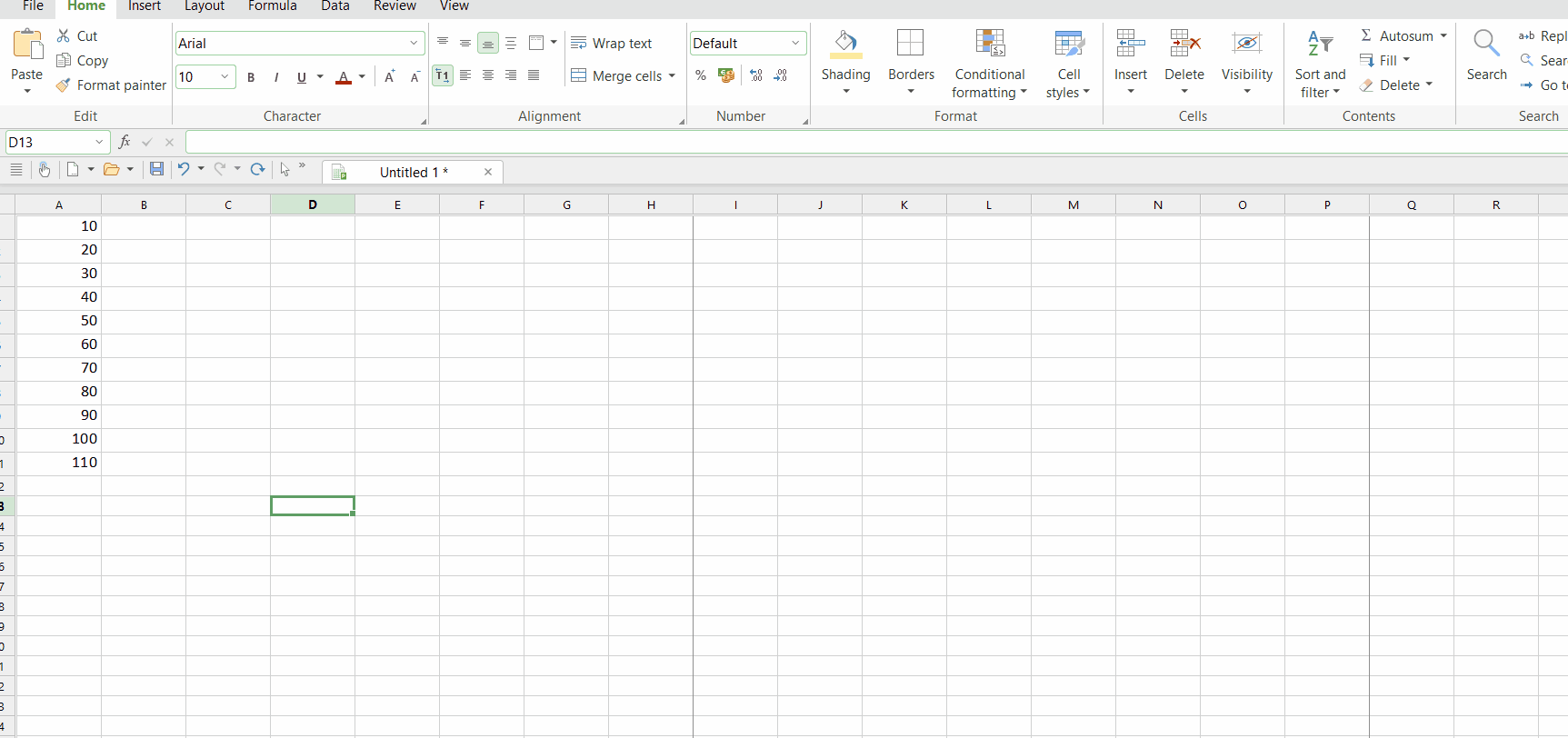The height and width of the screenshot is (738, 1568).
Task: Click the Insert cells button
Action: click(1131, 62)
